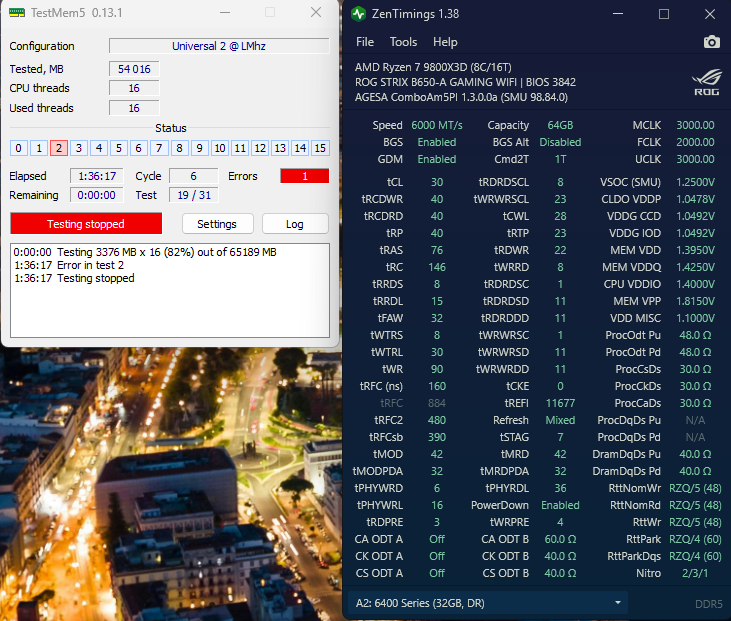Click the Tested MB value 54 016

134,69
